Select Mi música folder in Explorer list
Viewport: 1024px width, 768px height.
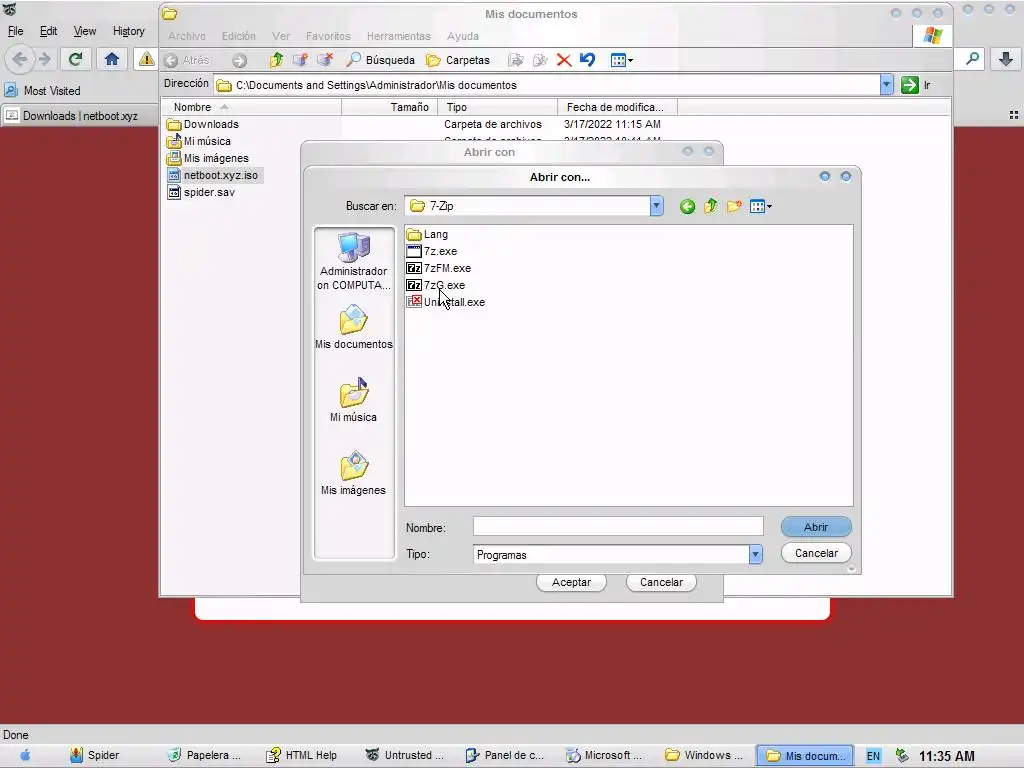tap(199, 141)
